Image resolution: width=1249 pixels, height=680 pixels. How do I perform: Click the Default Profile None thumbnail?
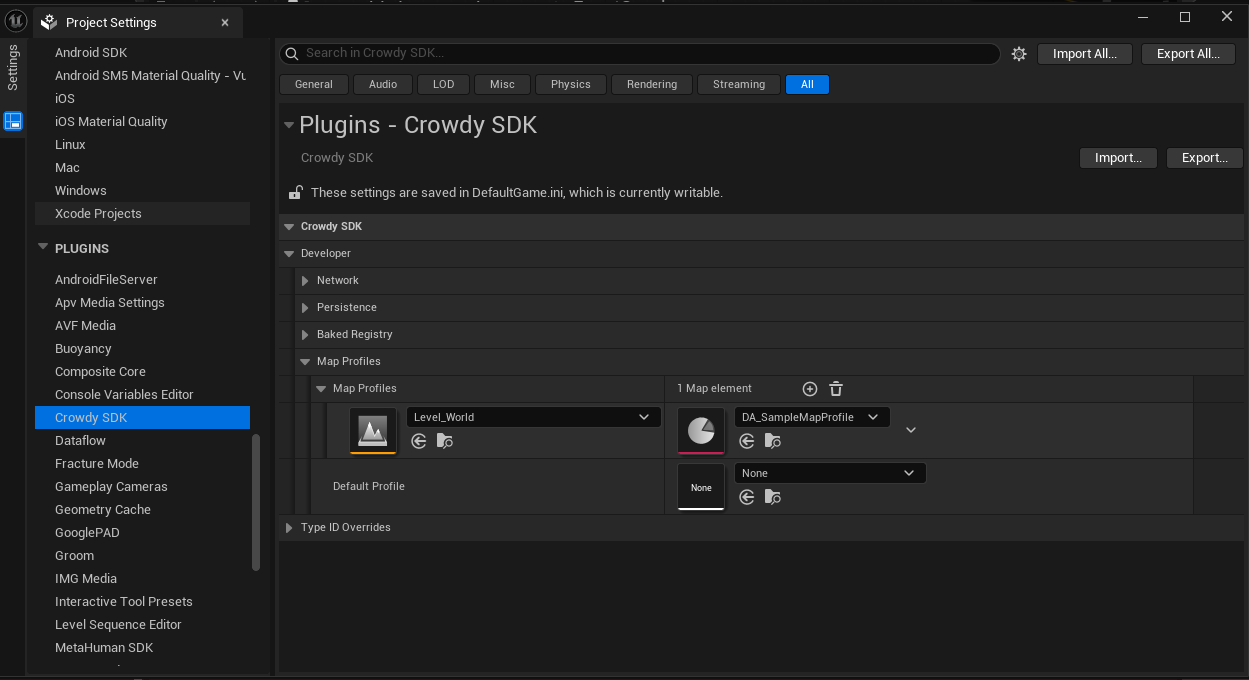[x=701, y=487]
